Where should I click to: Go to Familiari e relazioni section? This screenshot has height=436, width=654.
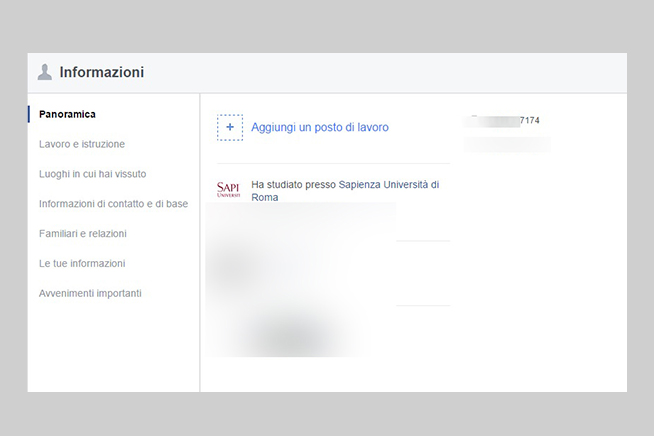point(83,234)
